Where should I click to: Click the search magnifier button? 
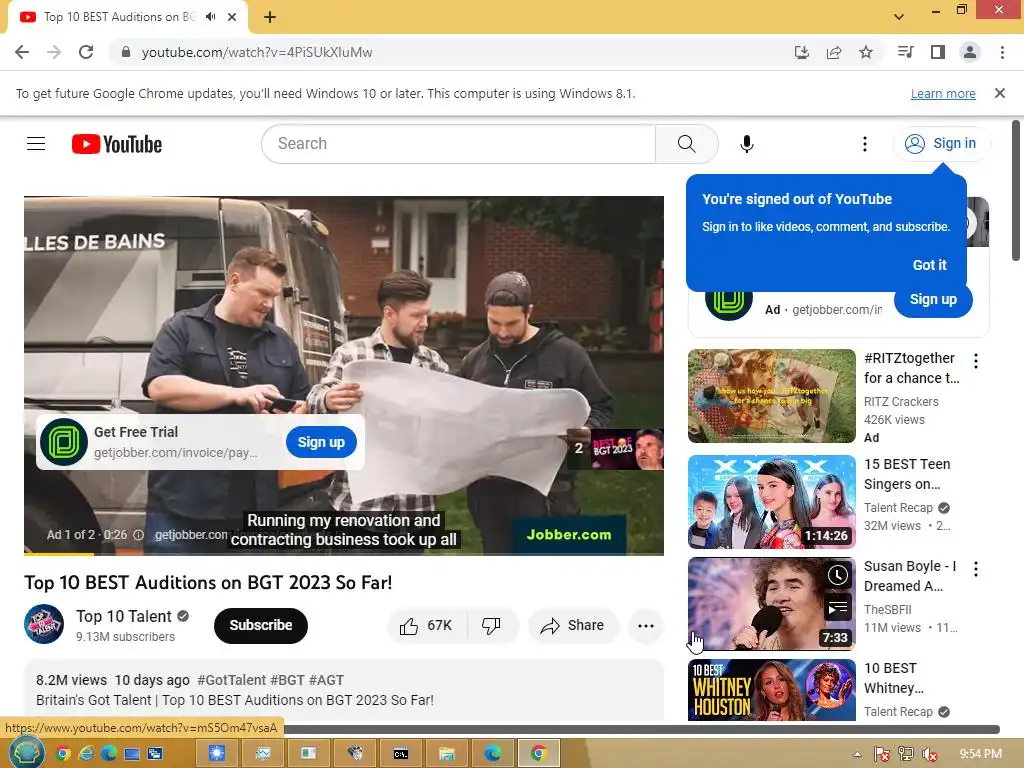pyautogui.click(x=686, y=144)
